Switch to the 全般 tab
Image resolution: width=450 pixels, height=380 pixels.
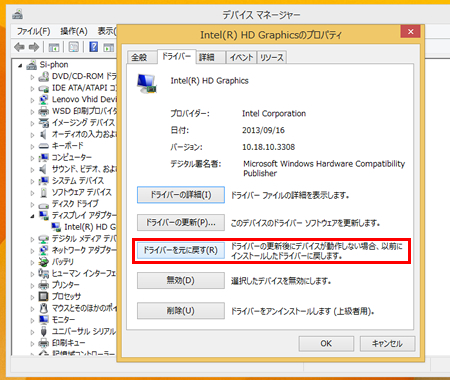[141, 57]
